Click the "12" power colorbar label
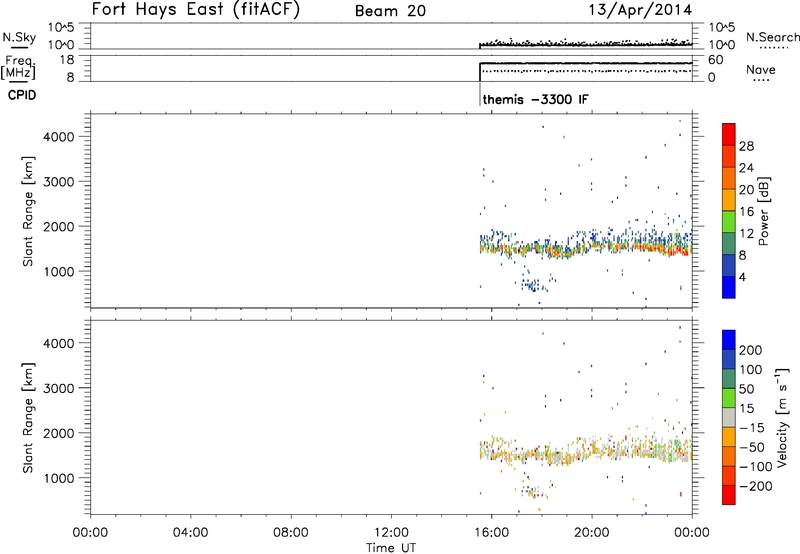 pos(746,234)
